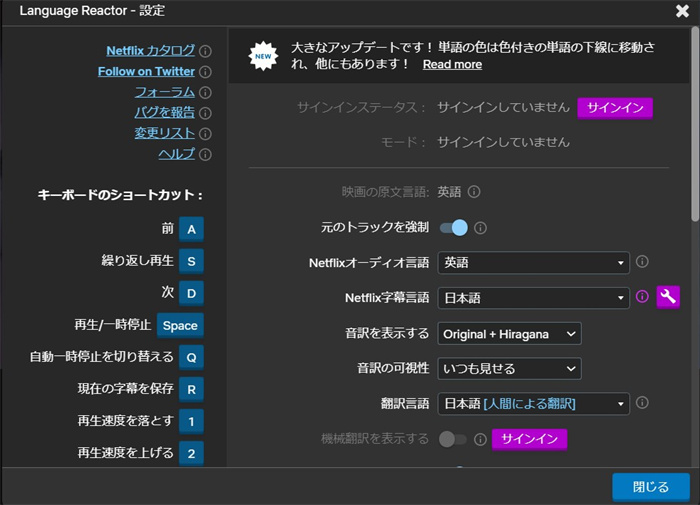Open 音訳を表示する Original + Hiragana dropdown
Viewport: 700px width, 505px height.
pyautogui.click(x=509, y=334)
